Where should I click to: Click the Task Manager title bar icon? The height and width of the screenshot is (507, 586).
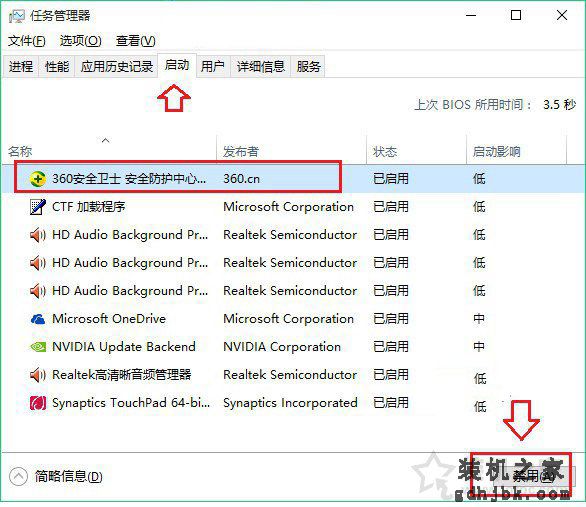coord(17,16)
